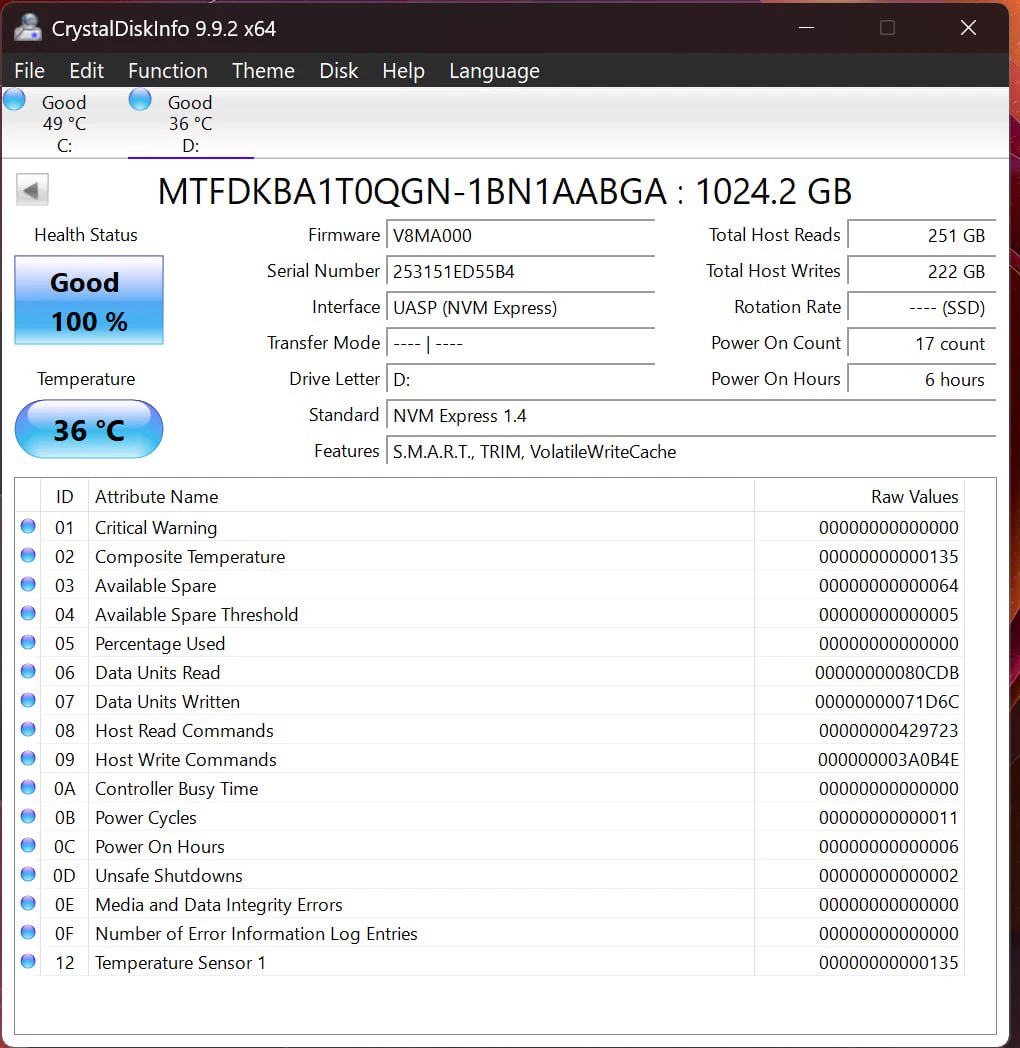
Task: Select the Composite Temperature attribute name
Action: (x=190, y=557)
